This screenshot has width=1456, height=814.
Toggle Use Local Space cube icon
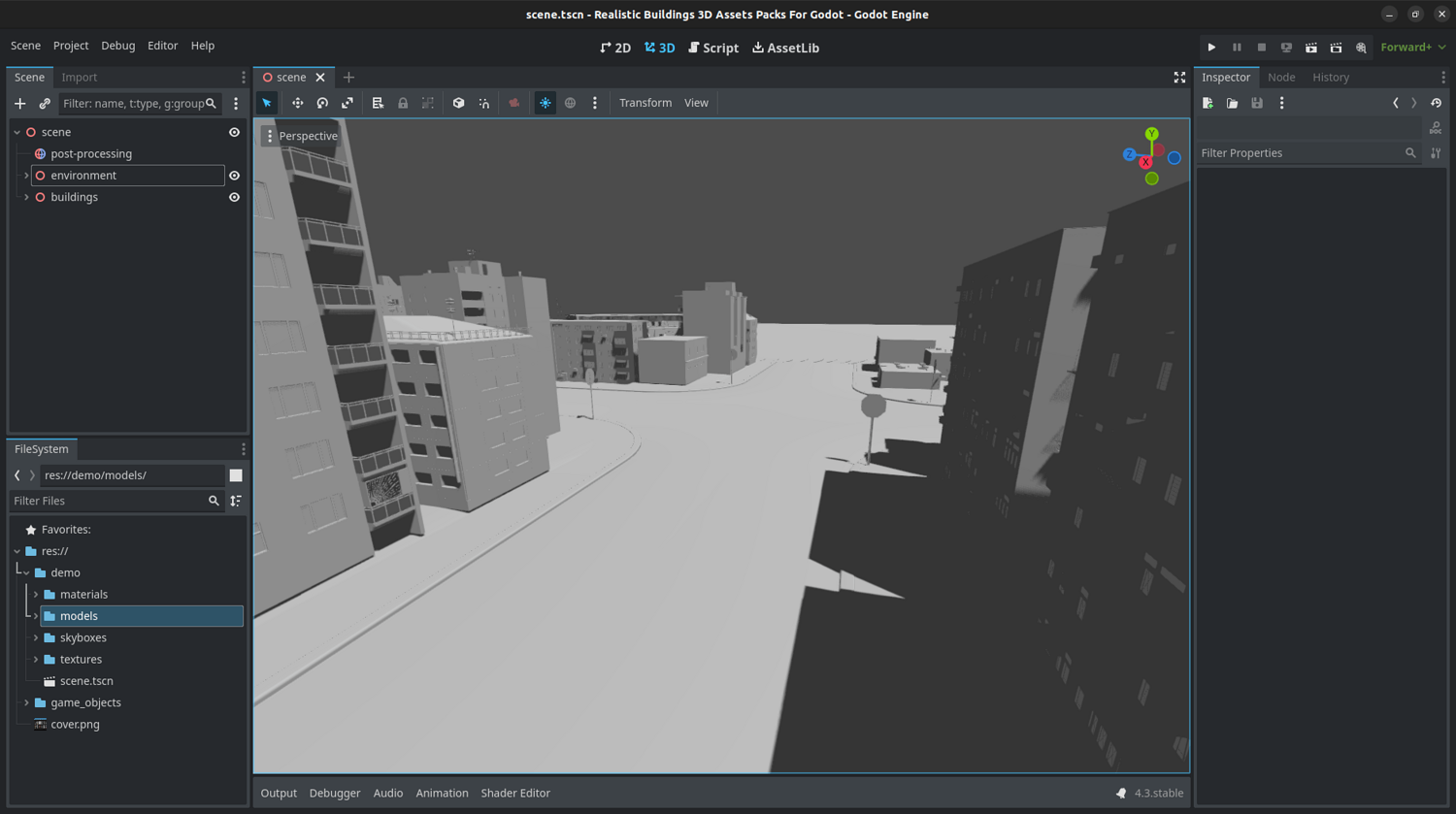(x=458, y=103)
